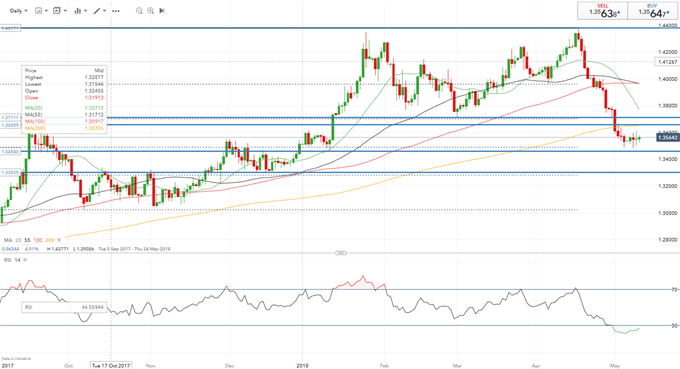Click the SELL 1.35638 button
The image size is (680, 369).
pyautogui.click(x=602, y=11)
